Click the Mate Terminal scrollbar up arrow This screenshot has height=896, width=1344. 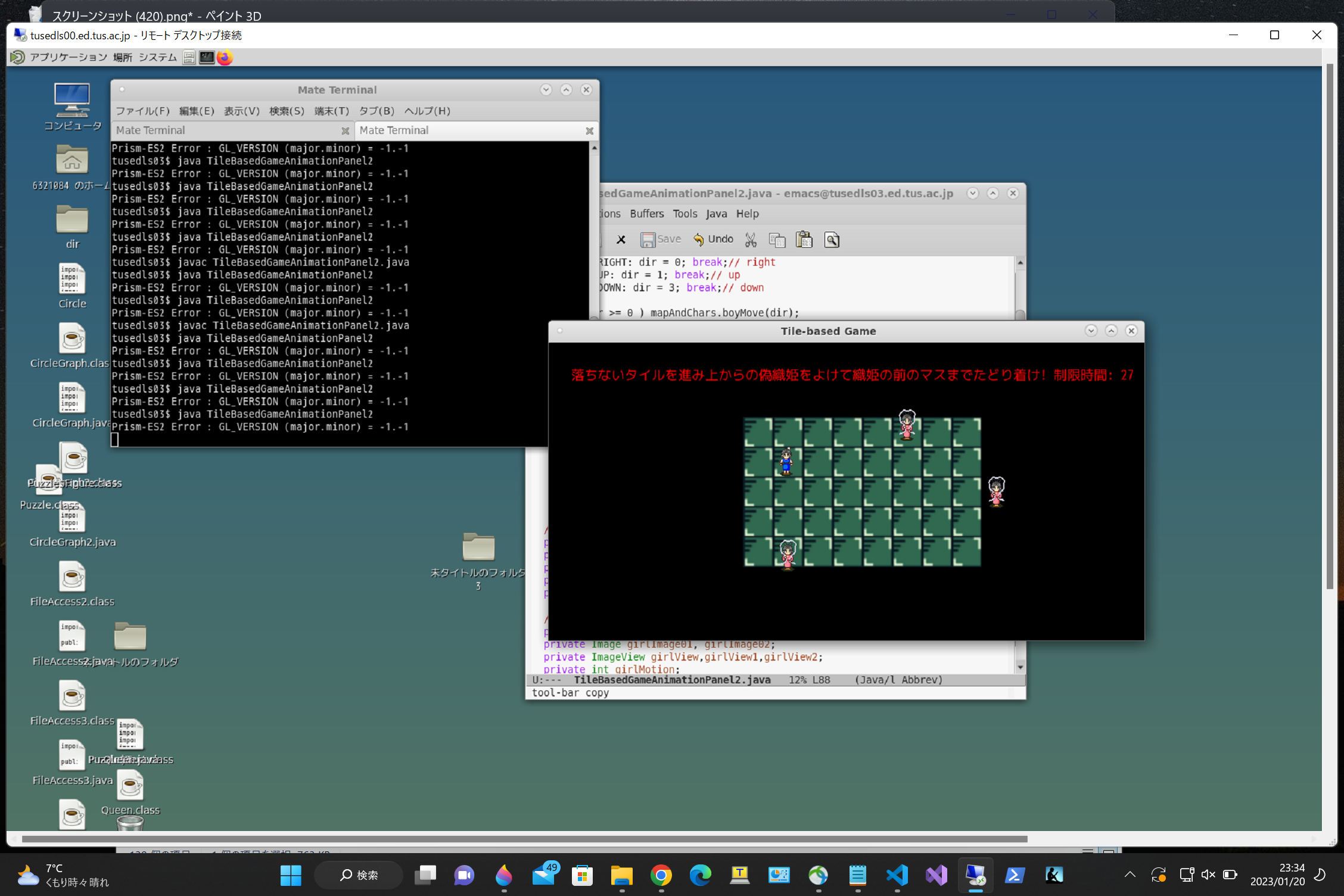click(594, 147)
